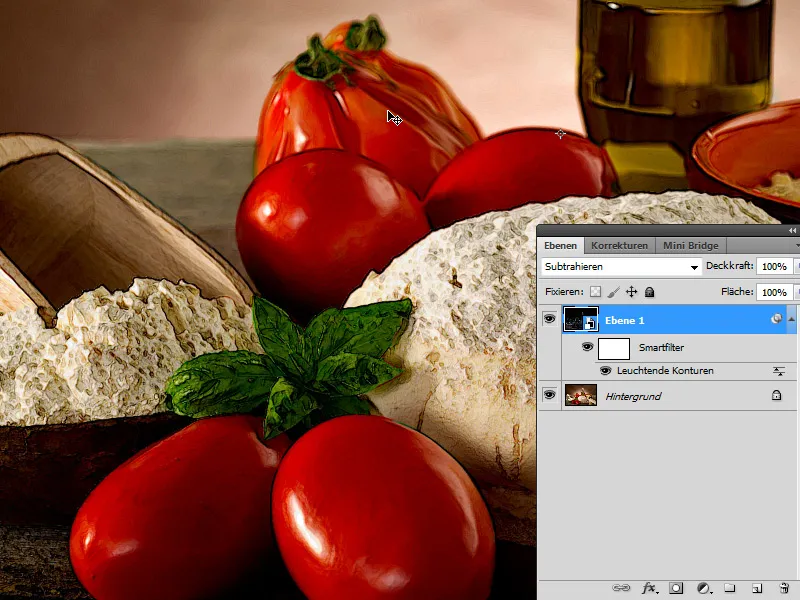The image size is (800, 600).
Task: Hide the Leuchtende Konturen smart filter
Action: point(608,371)
